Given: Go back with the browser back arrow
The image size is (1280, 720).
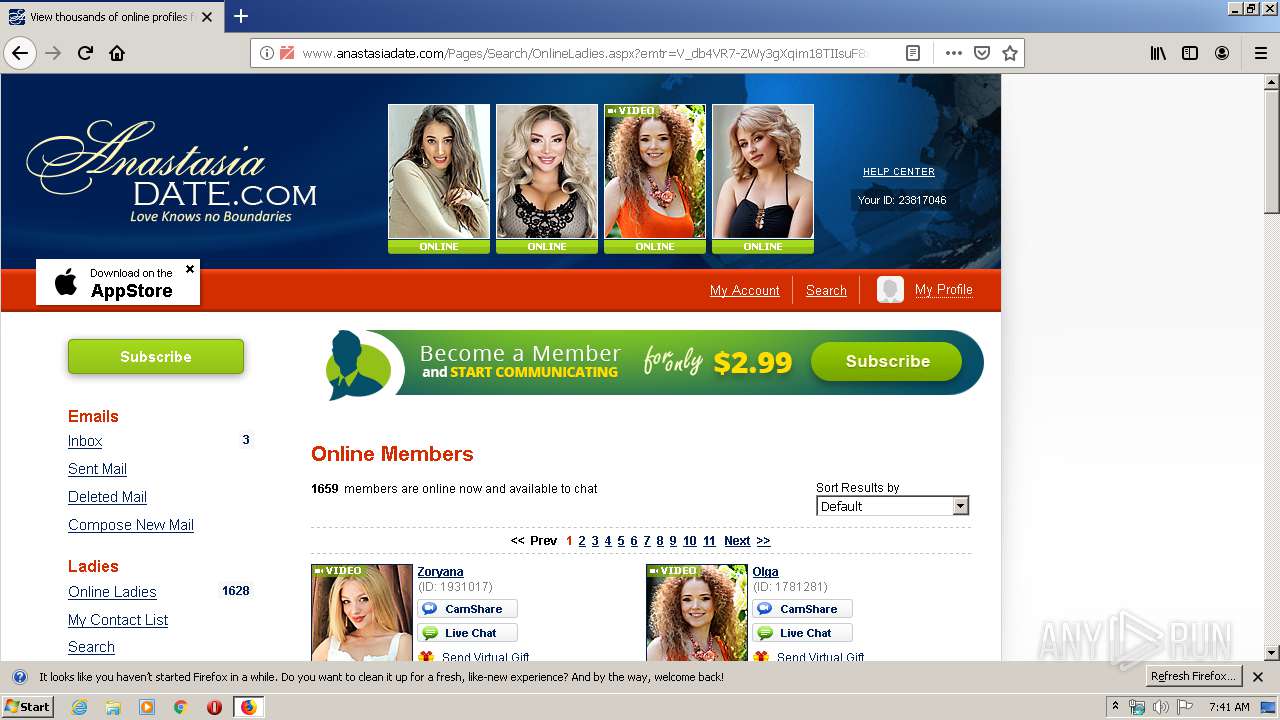Looking at the screenshot, I should (20, 53).
